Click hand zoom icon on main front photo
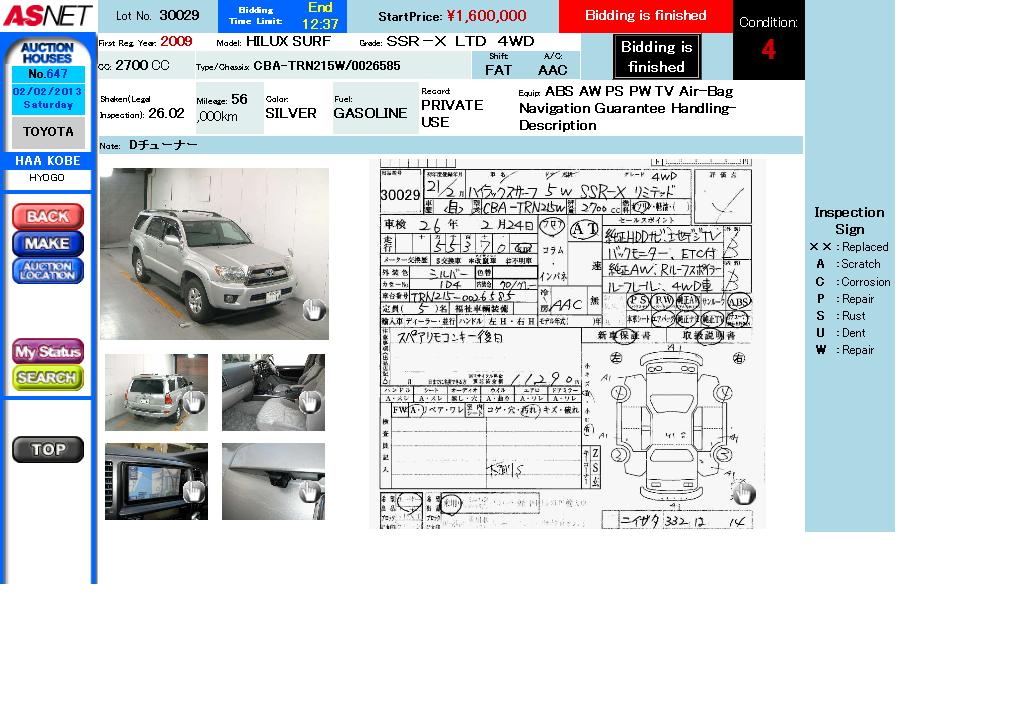Image resolution: width=1013 pixels, height=724 pixels. click(314, 310)
